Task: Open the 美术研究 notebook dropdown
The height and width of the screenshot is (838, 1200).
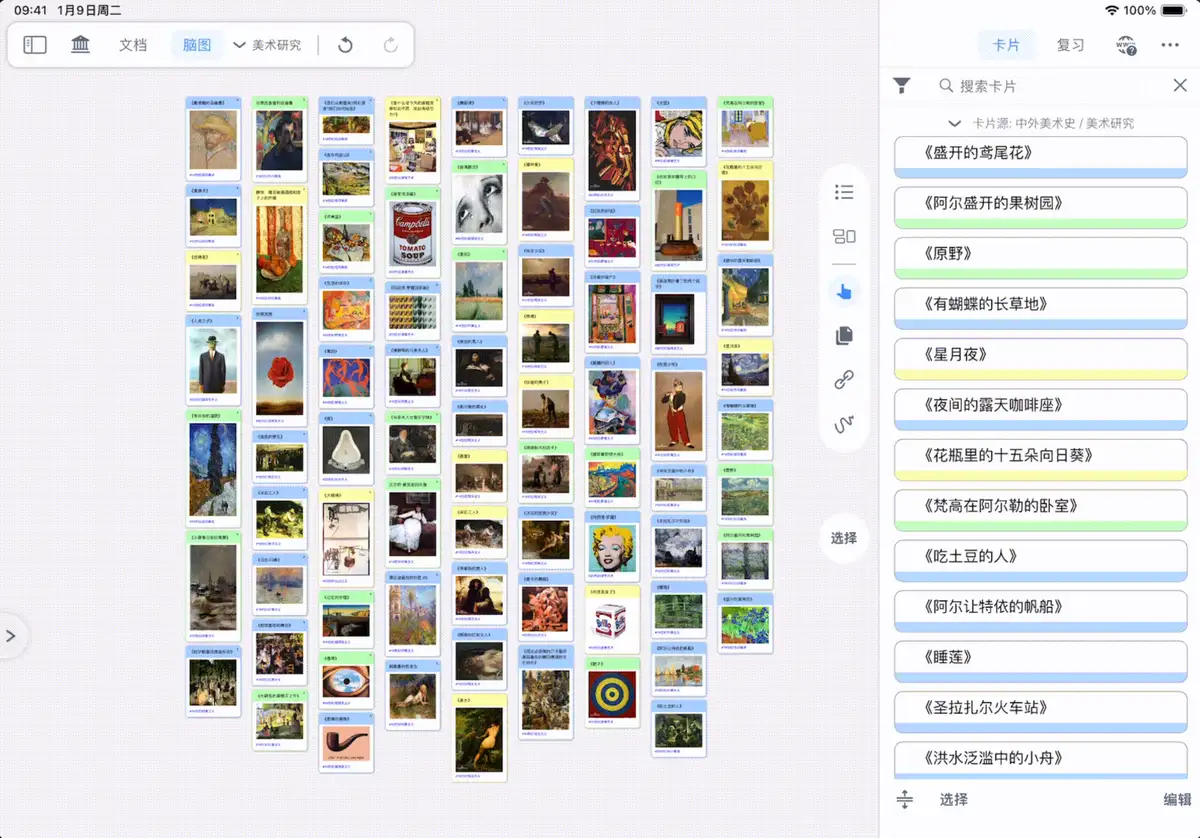Action: pos(268,45)
